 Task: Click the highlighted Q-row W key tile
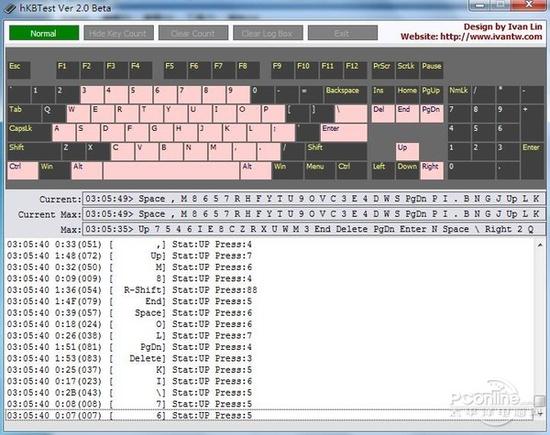coord(78,113)
